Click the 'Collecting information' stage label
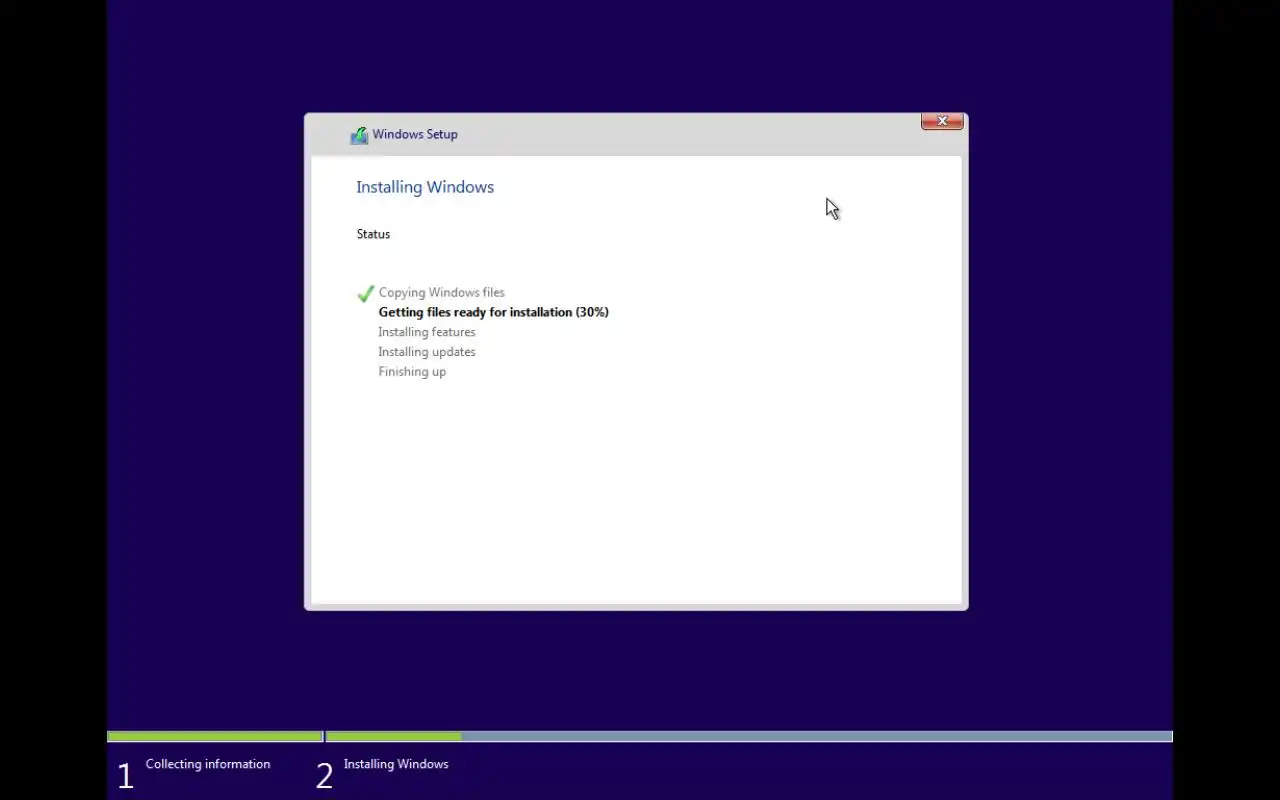This screenshot has height=800, width=1280. [x=208, y=764]
